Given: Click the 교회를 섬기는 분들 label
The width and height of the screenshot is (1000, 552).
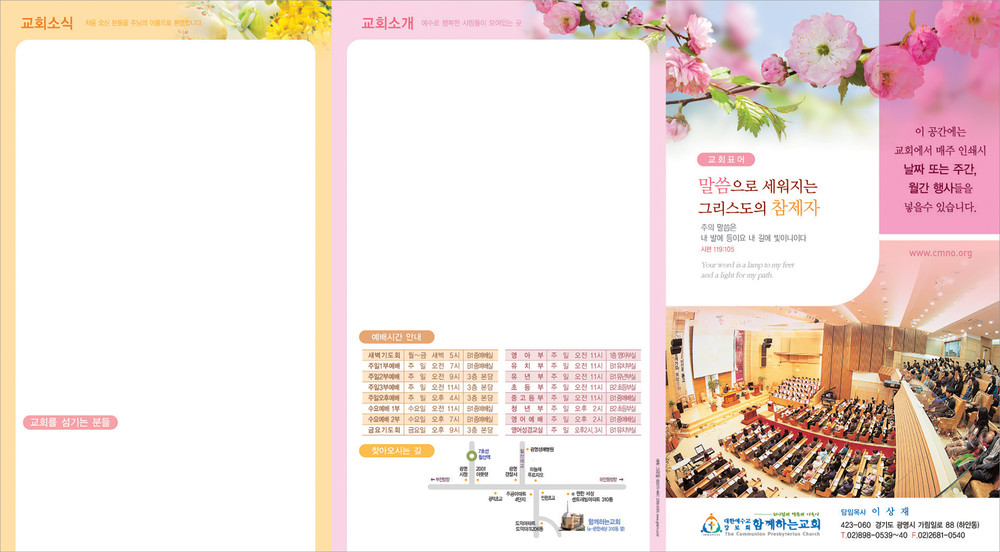Looking at the screenshot, I should (x=70, y=422).
